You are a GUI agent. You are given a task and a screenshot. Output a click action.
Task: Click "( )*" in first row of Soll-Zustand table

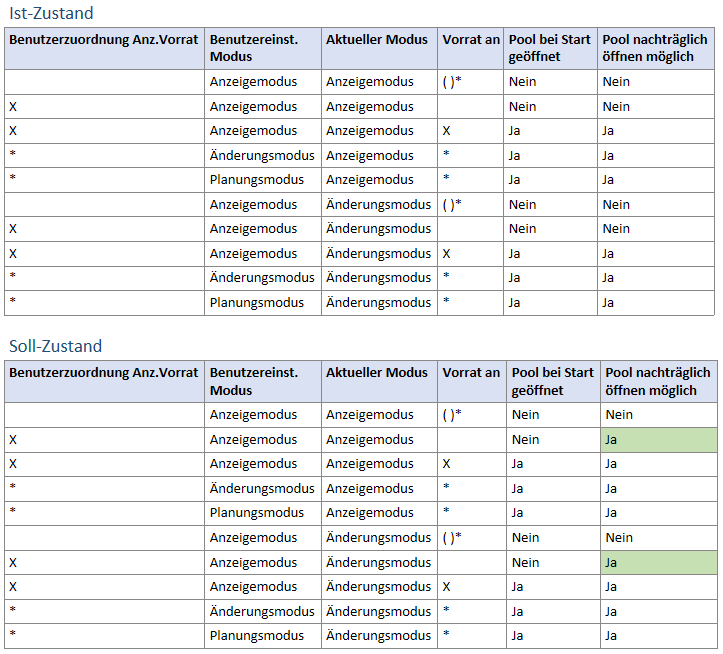[x=452, y=415]
